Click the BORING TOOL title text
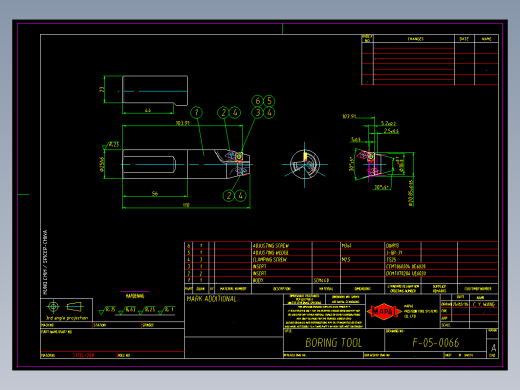This screenshot has height=390, width=520. pos(334,343)
